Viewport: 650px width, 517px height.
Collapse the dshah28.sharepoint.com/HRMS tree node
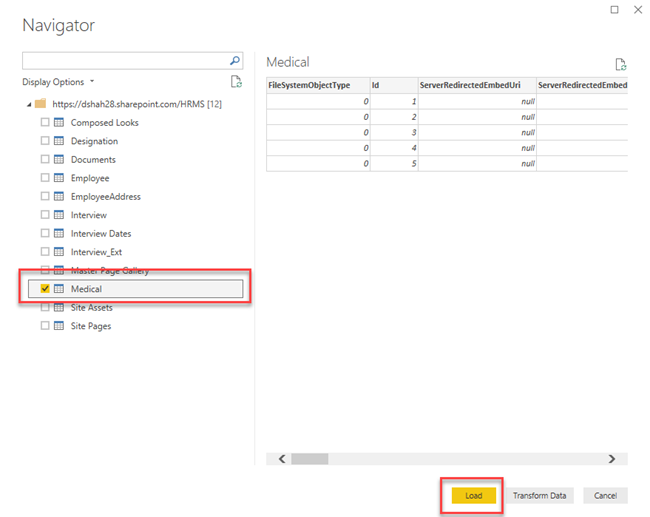click(x=29, y=104)
